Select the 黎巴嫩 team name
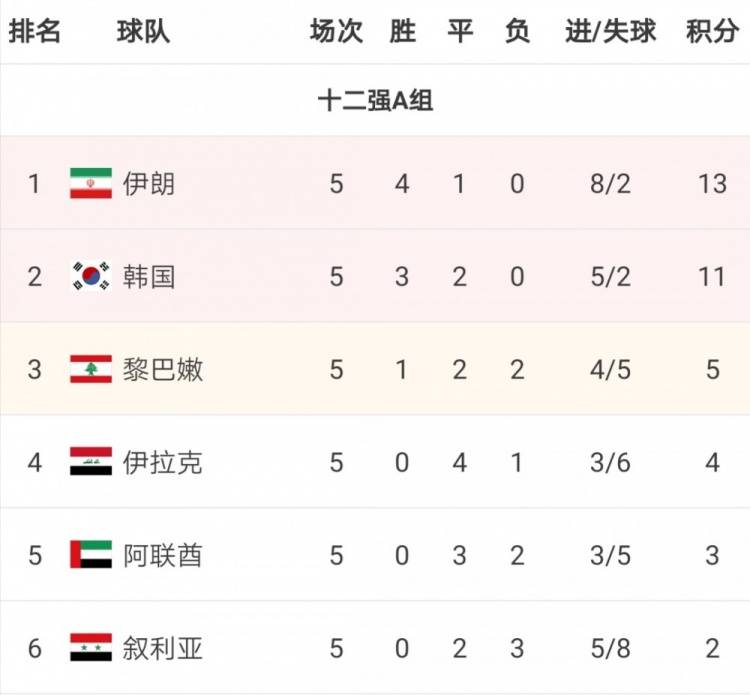The width and height of the screenshot is (750, 695). (x=163, y=369)
